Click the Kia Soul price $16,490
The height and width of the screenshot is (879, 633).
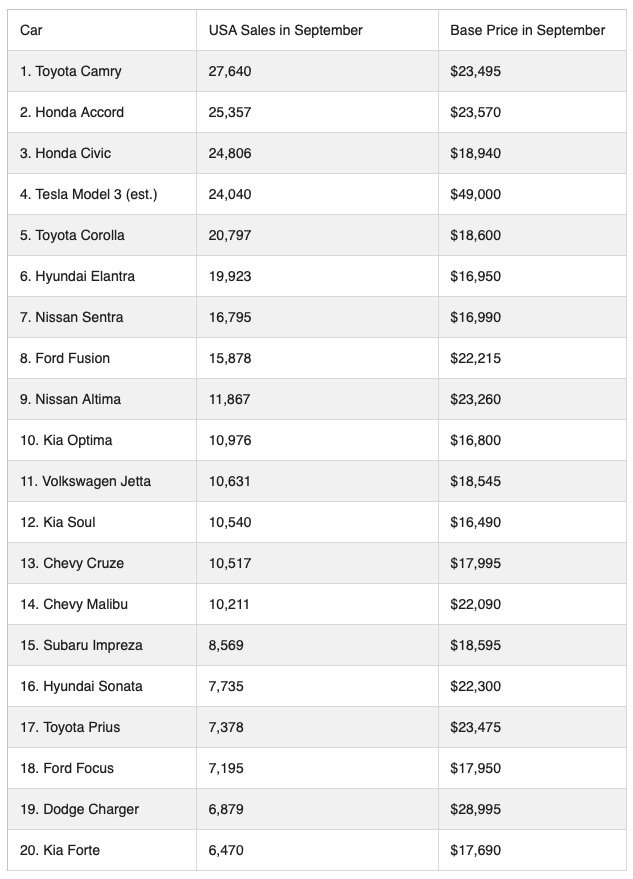pyautogui.click(x=475, y=522)
